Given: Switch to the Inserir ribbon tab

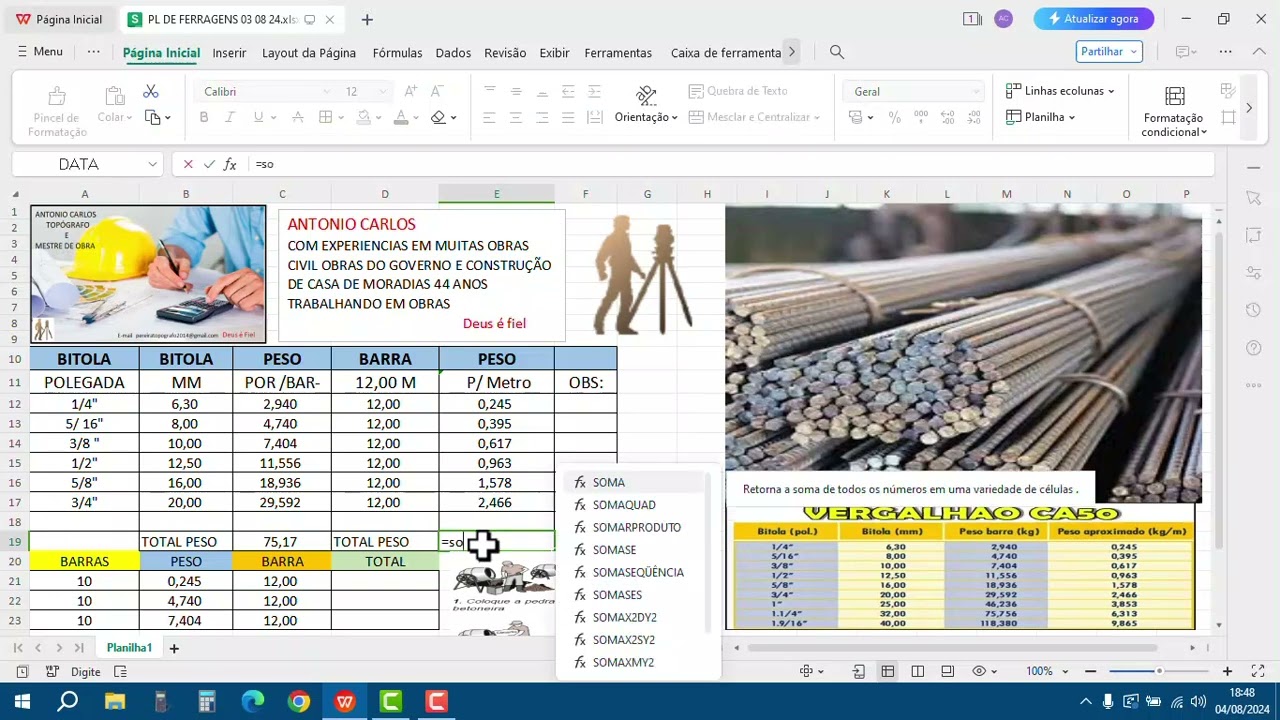Looking at the screenshot, I should pyautogui.click(x=229, y=53).
